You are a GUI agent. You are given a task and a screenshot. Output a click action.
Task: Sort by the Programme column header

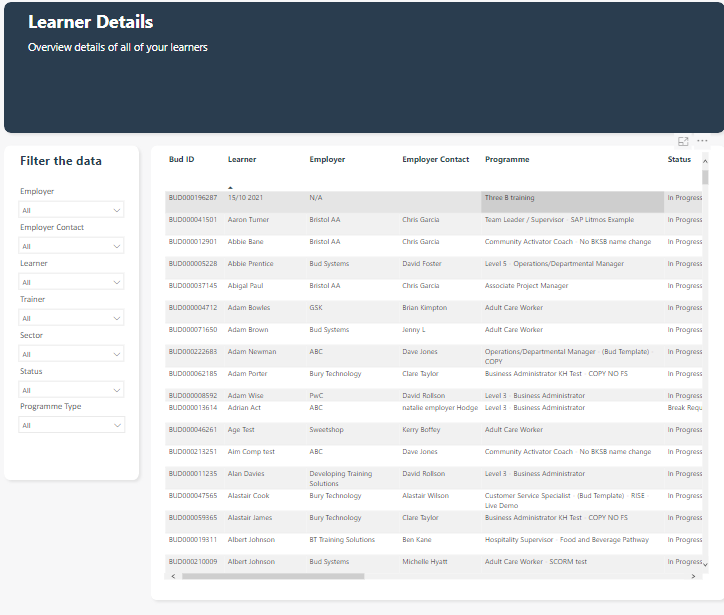507,159
